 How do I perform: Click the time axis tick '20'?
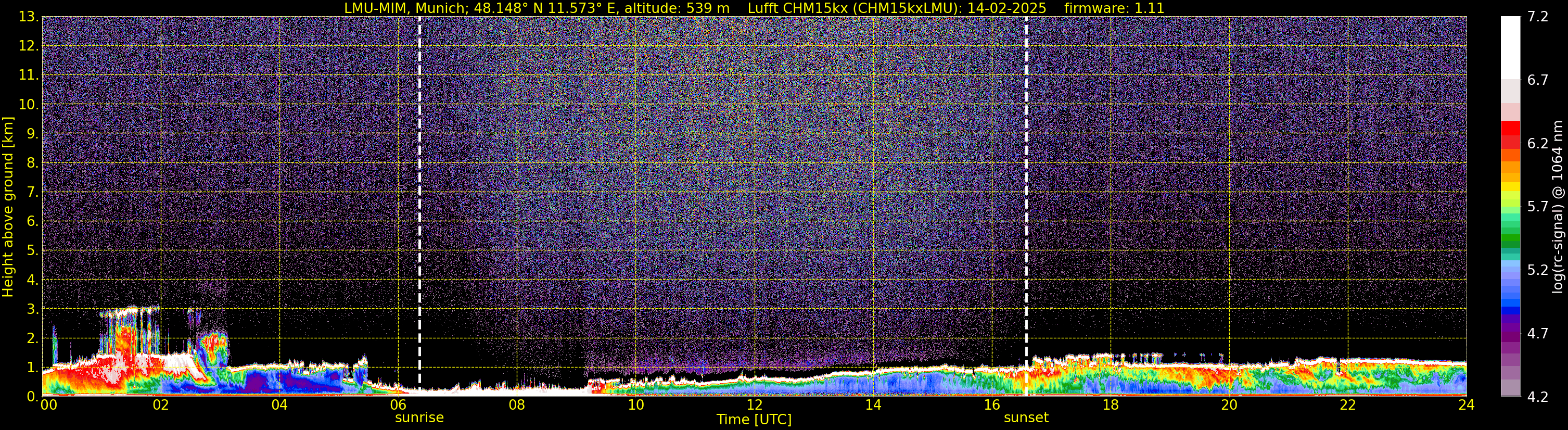[x=1229, y=406]
